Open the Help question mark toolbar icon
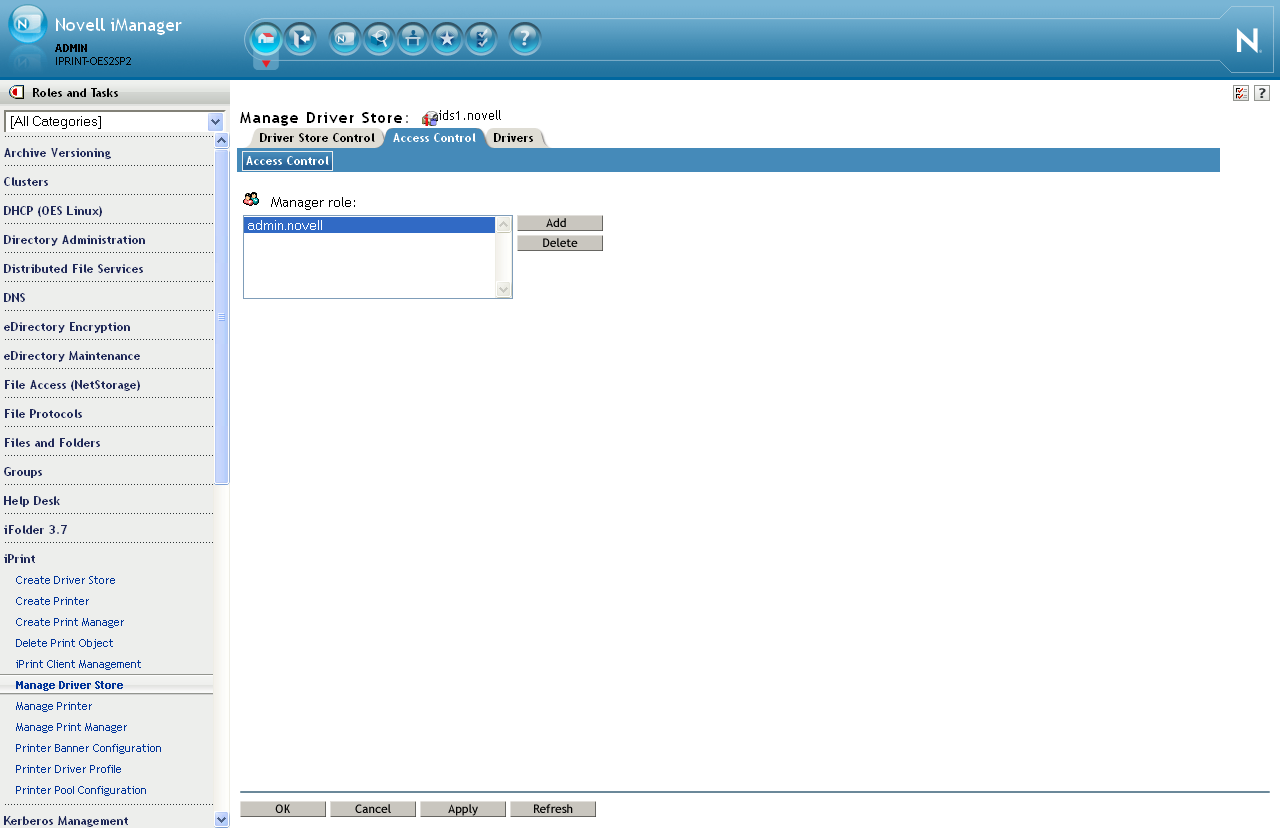 click(x=525, y=39)
